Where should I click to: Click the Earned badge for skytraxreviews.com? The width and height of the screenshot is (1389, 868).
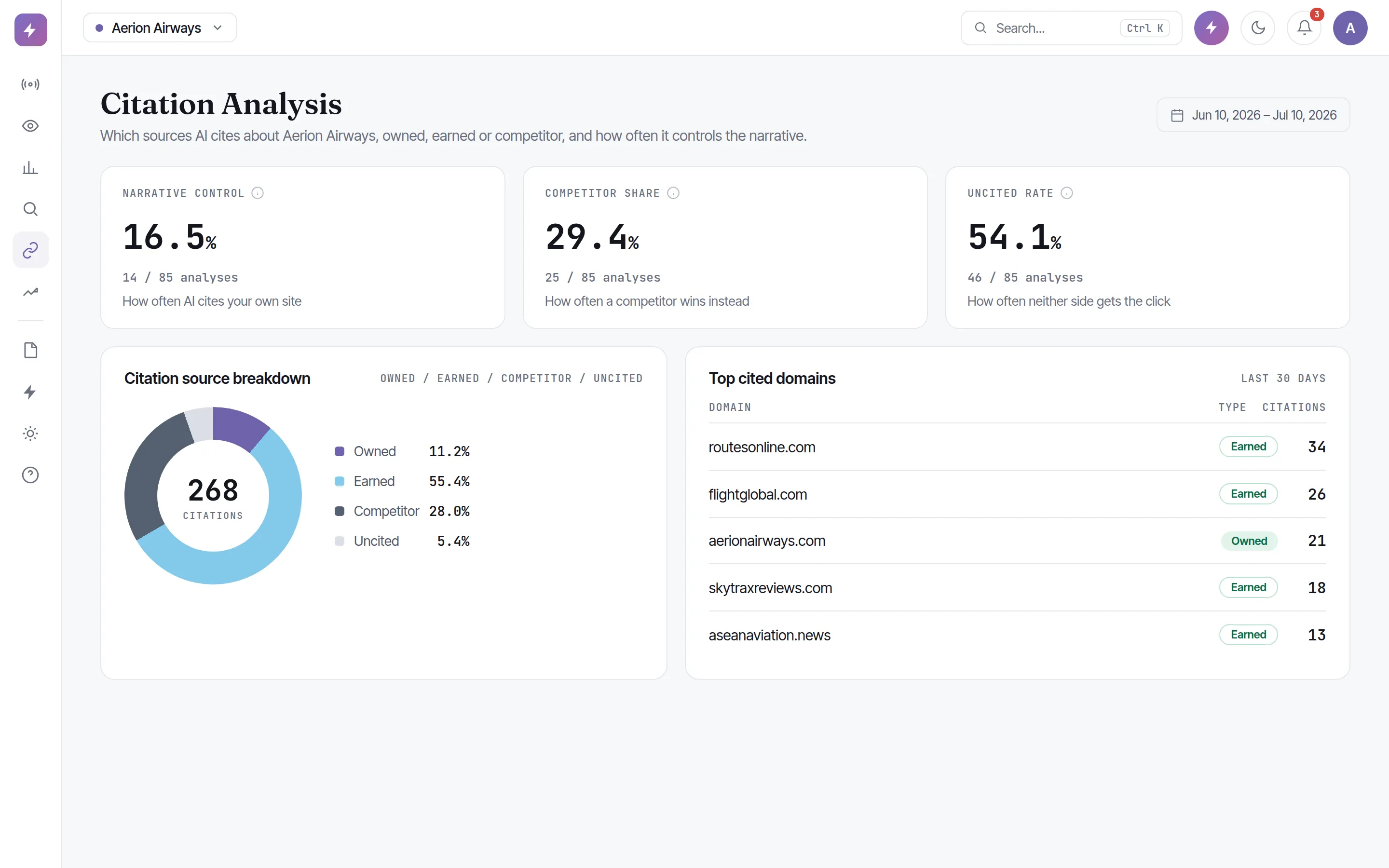tap(1248, 587)
